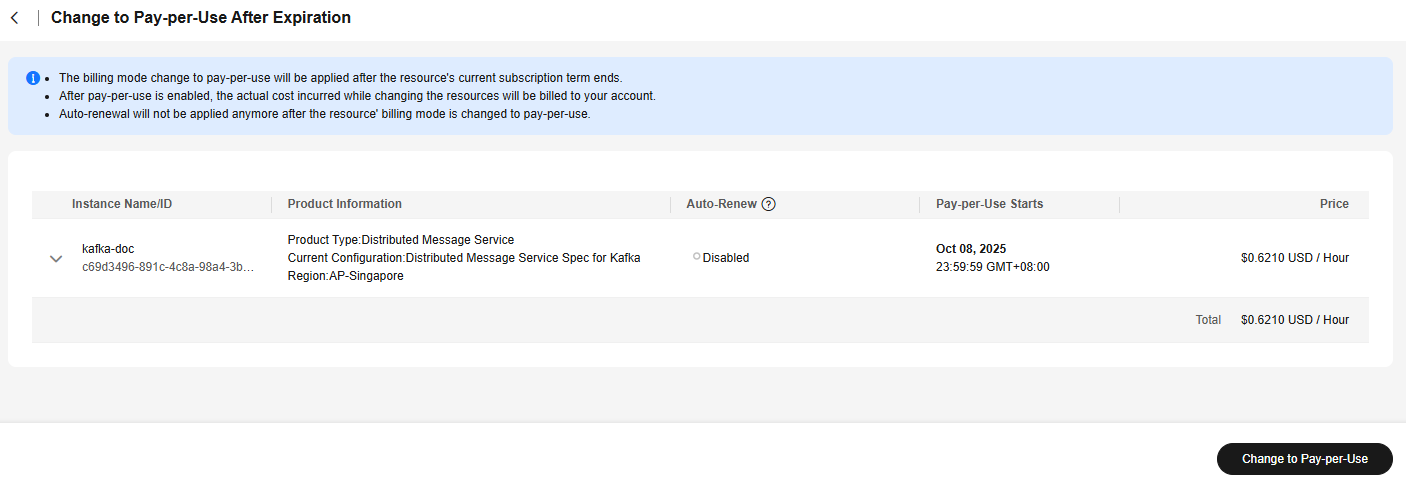Click the Instance Name/ID column header
Viewport: 1406px width, 484px height.
[x=122, y=204]
